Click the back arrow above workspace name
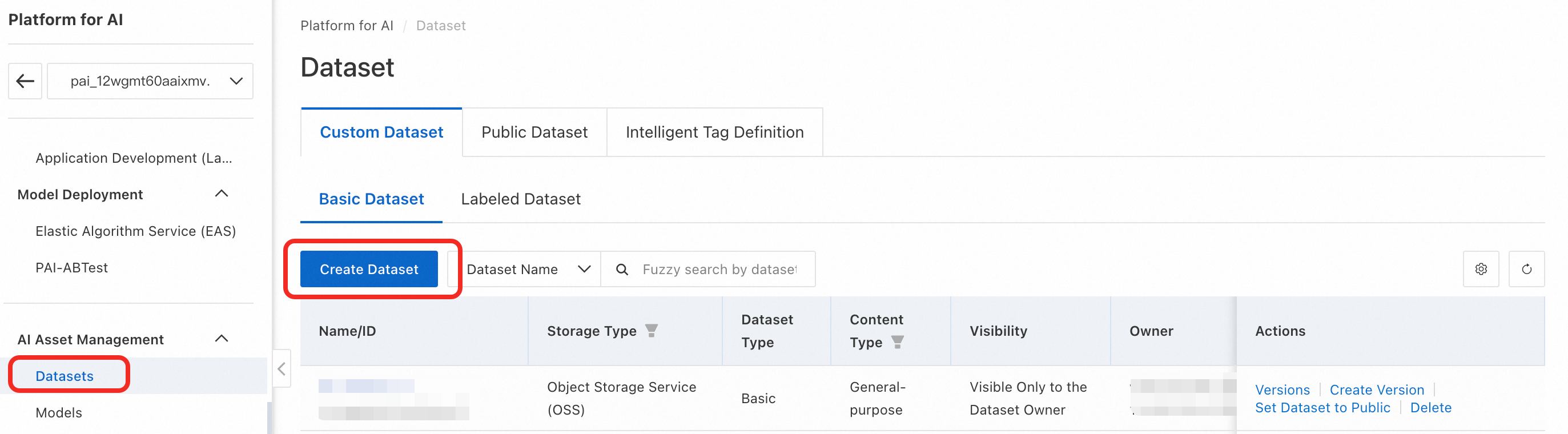 point(25,81)
